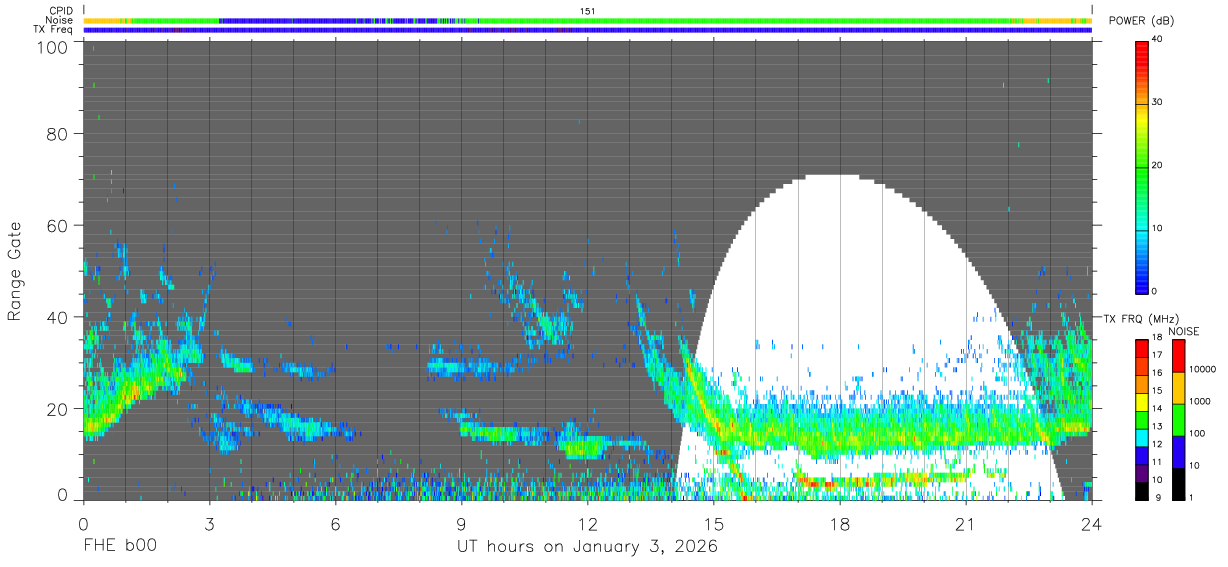The height and width of the screenshot is (567, 1228).
Task: Click the CPID label at top left
Action: click(x=61, y=11)
